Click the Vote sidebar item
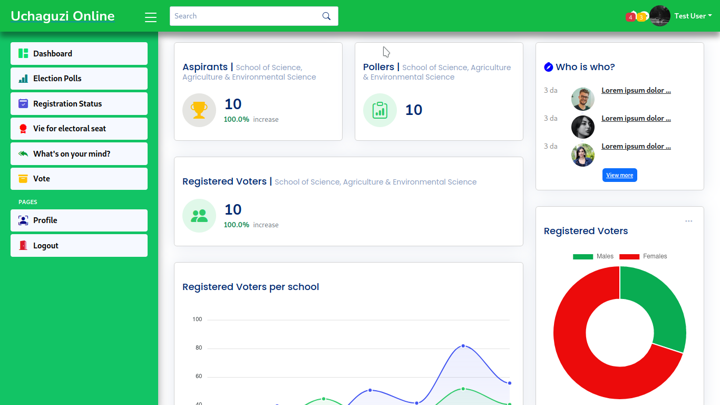This screenshot has height=405, width=720. (79, 179)
